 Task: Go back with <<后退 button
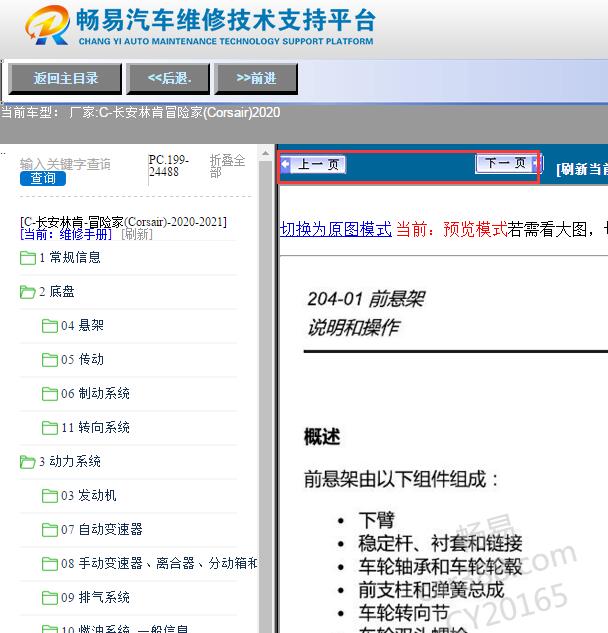[x=168, y=78]
